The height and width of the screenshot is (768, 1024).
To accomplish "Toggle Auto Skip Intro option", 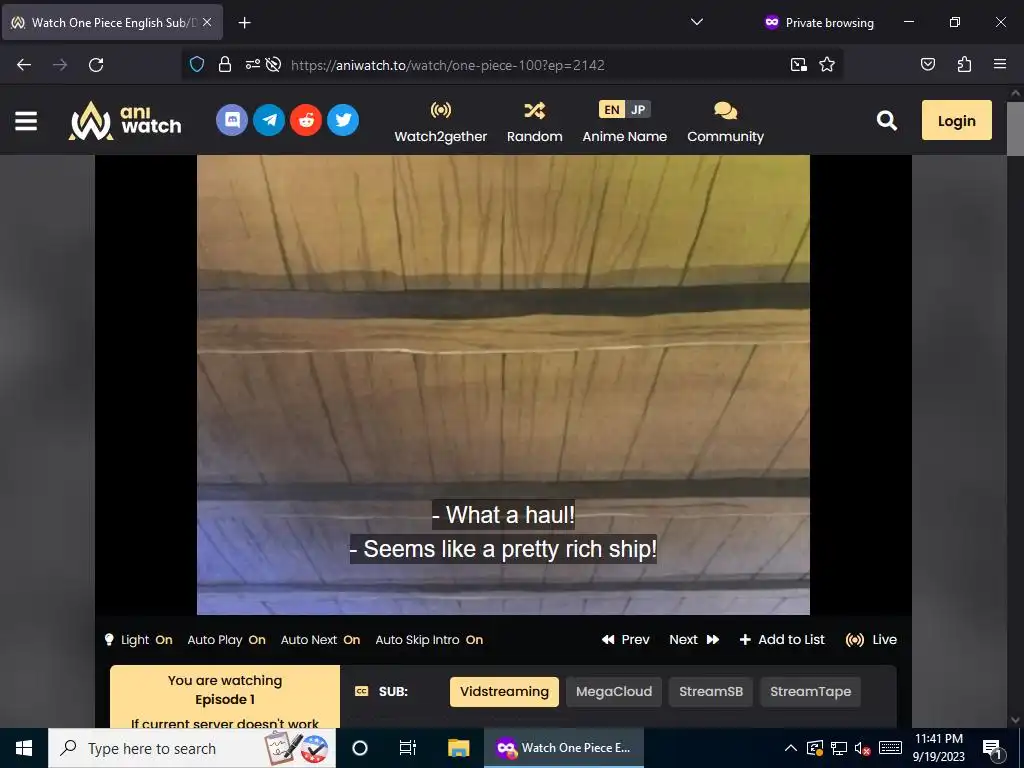I will point(429,640).
